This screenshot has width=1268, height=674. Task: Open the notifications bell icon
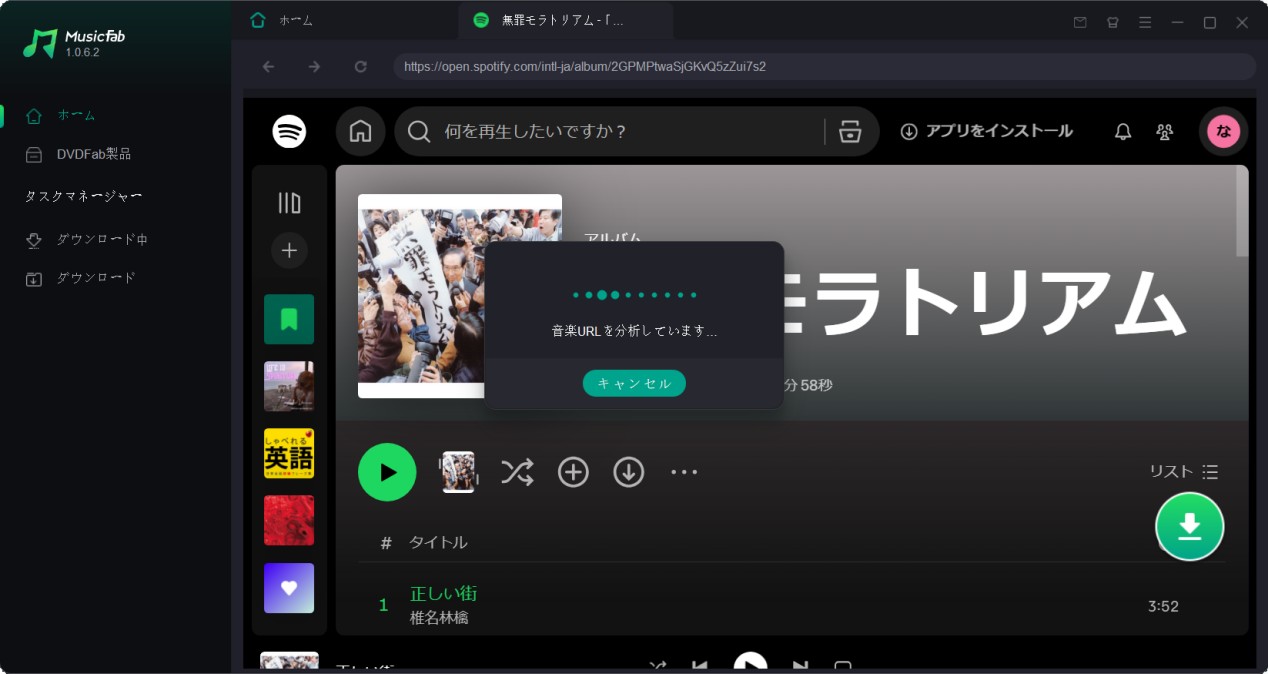(x=1122, y=131)
